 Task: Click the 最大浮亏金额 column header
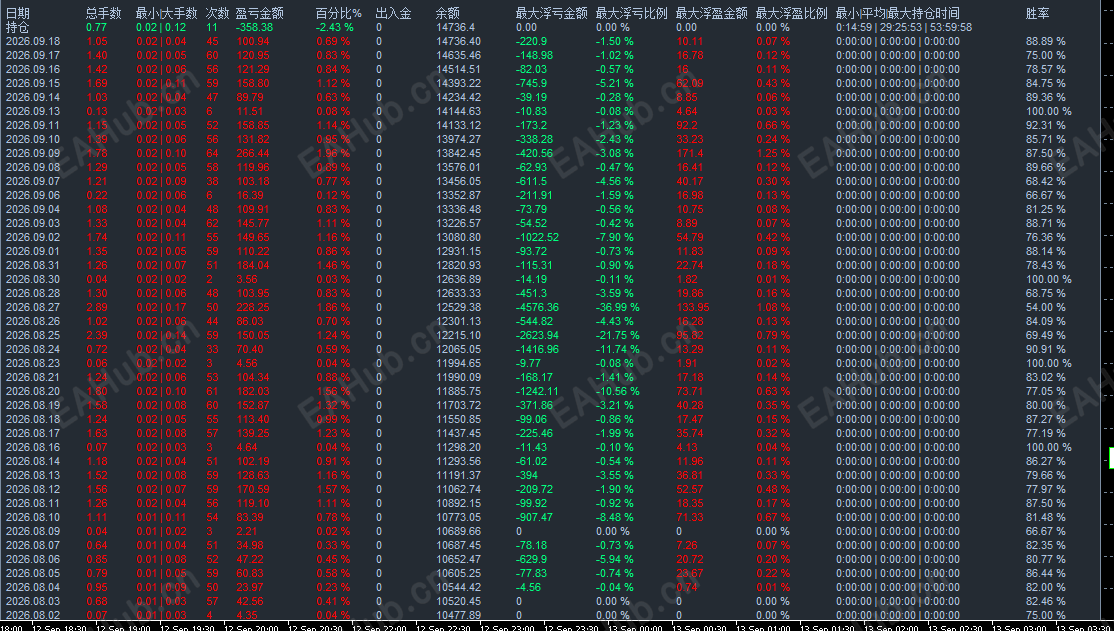[x=551, y=14]
